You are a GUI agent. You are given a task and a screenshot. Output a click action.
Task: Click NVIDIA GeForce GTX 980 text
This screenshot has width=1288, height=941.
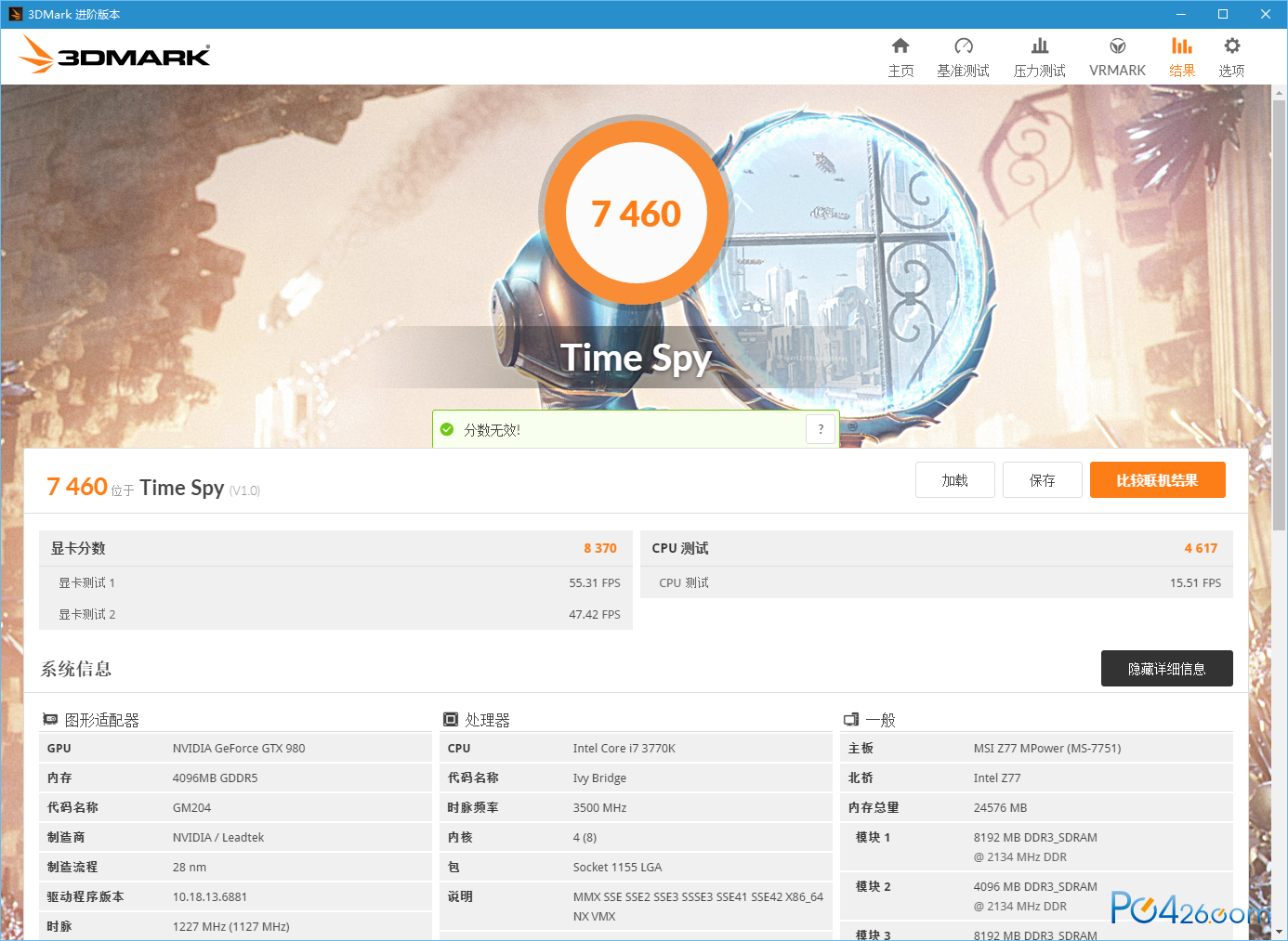click(239, 748)
